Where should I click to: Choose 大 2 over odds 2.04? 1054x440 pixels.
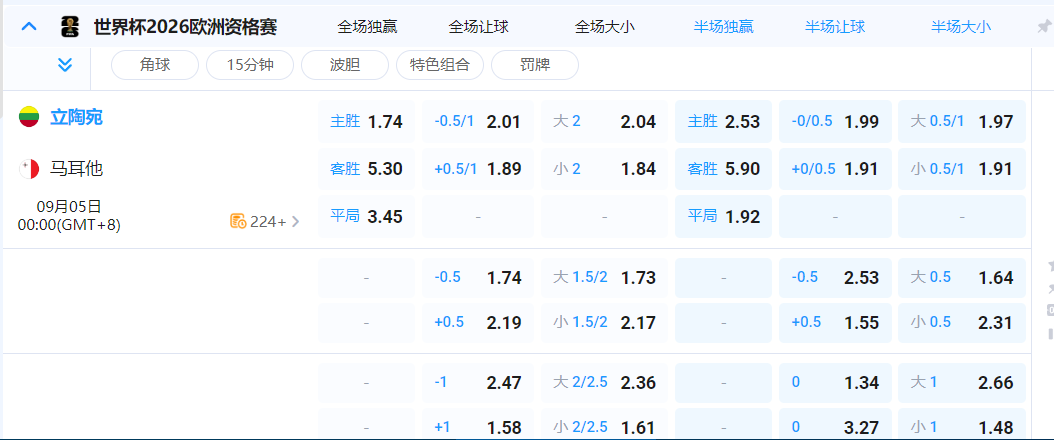[604, 122]
